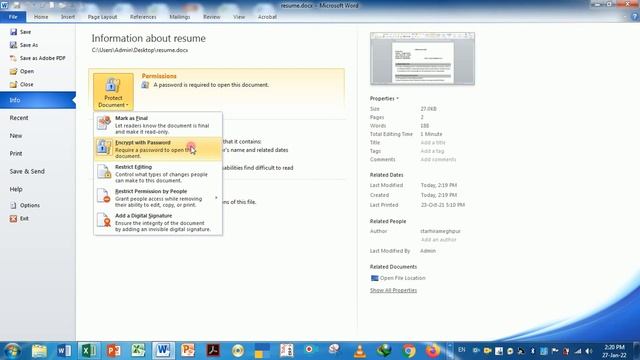Click the Permissions key icon
Image resolution: width=640 pixels, height=360 pixels.
click(145, 85)
